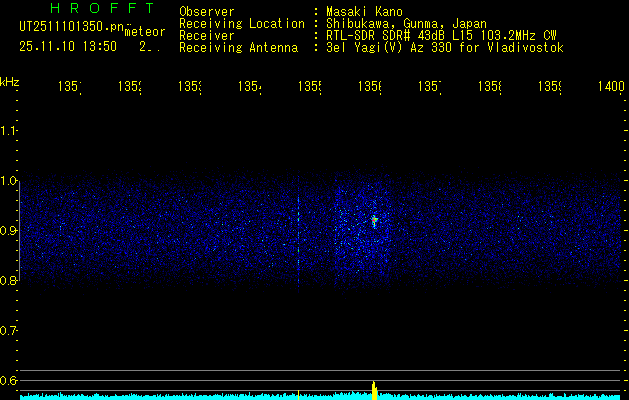
Task: Click the 1355 time axis label
Action: (310, 86)
